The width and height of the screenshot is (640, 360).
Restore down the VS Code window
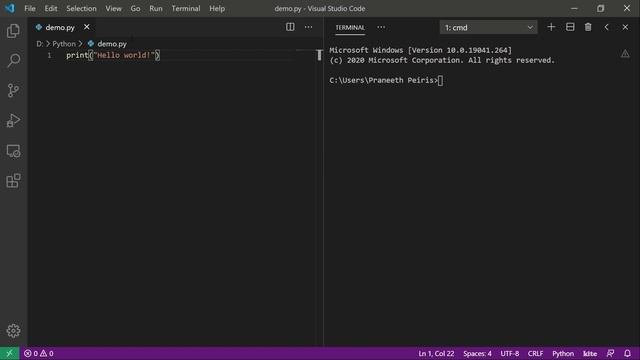click(x=600, y=9)
